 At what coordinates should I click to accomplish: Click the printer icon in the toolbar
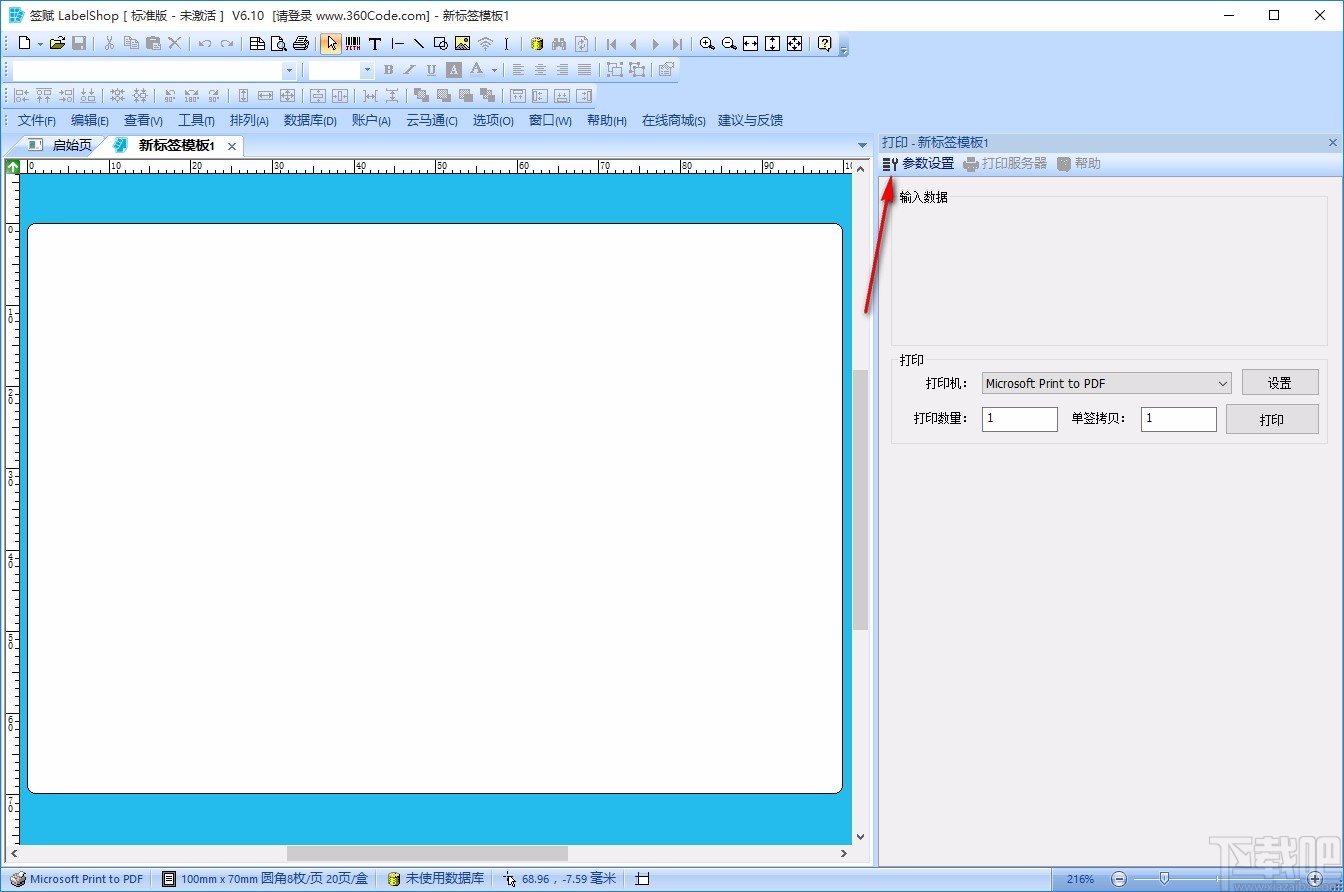pyautogui.click(x=300, y=44)
